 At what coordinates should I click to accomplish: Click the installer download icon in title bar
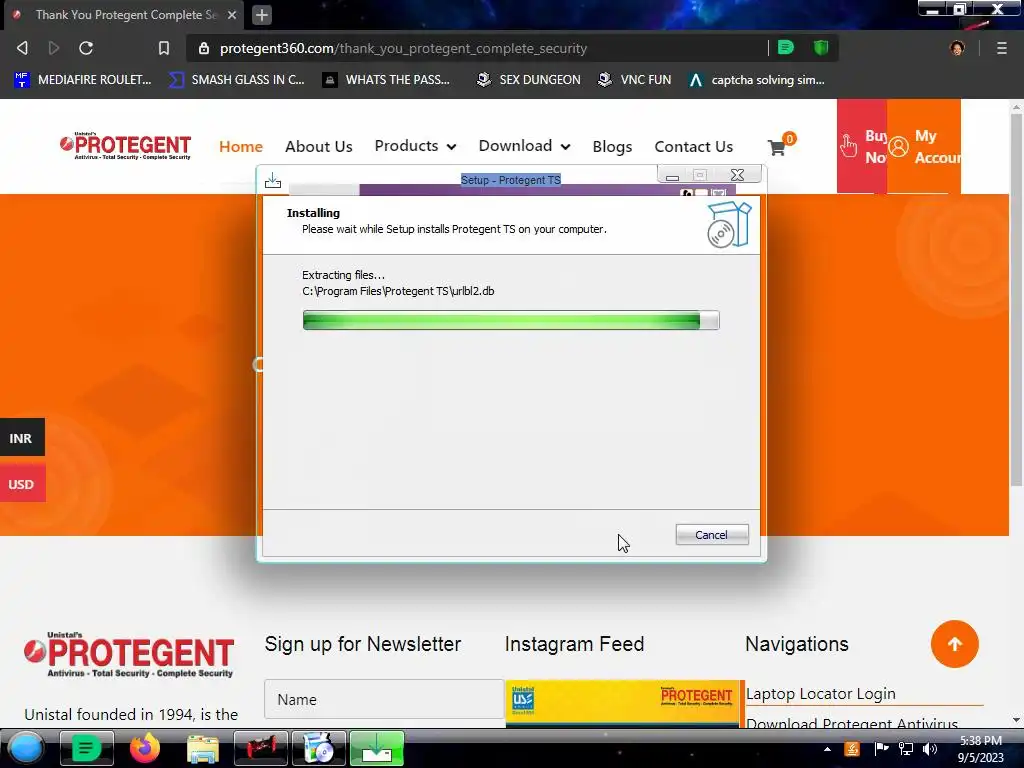click(273, 180)
